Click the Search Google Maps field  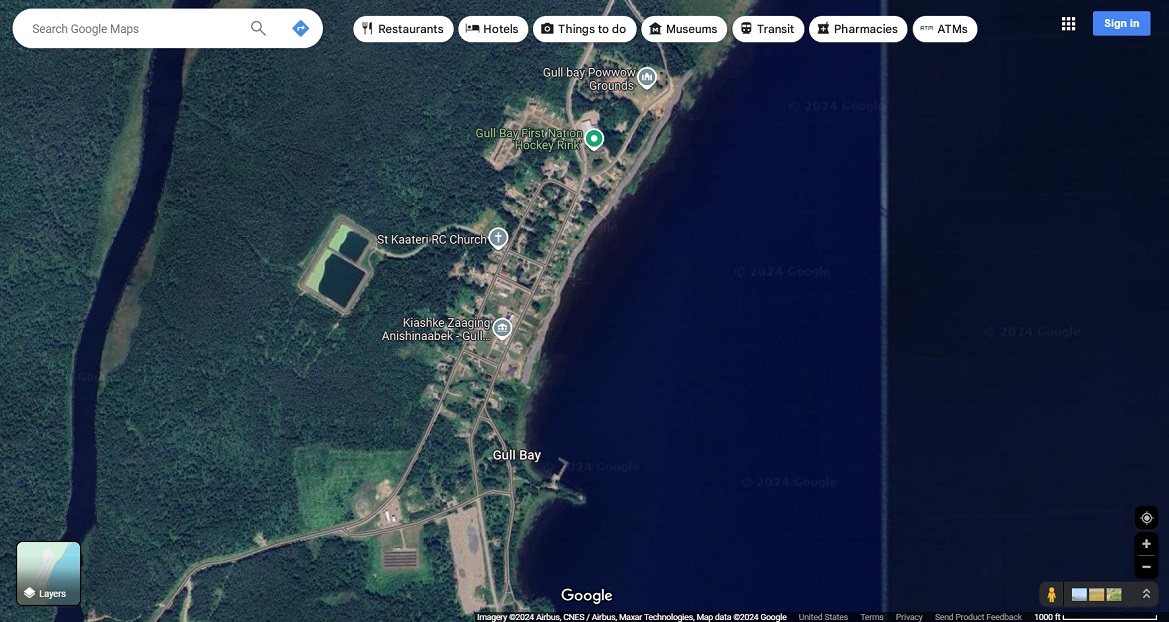[135, 29]
